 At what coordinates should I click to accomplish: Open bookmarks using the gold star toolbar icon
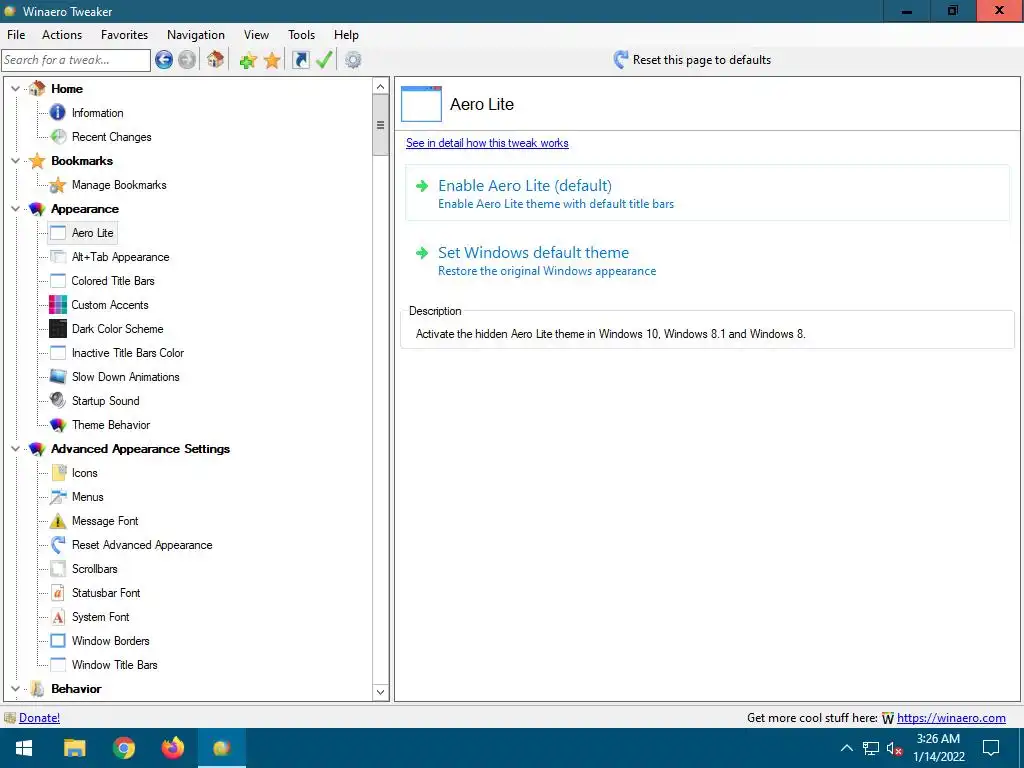(272, 61)
